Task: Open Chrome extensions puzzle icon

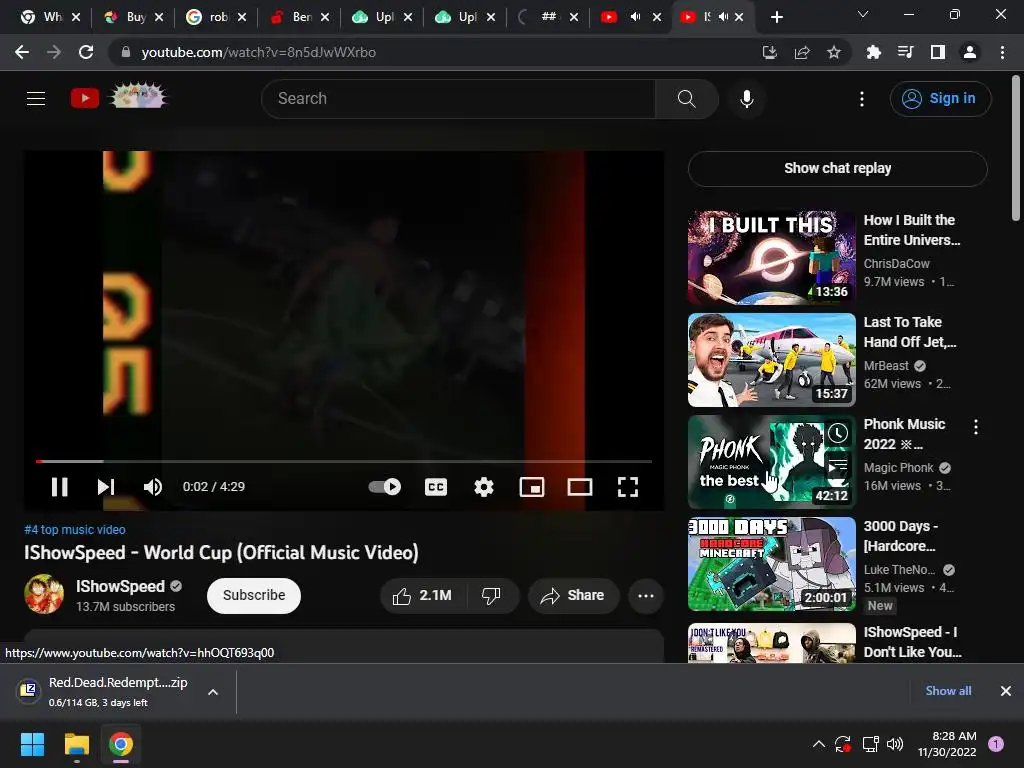Action: click(x=873, y=52)
